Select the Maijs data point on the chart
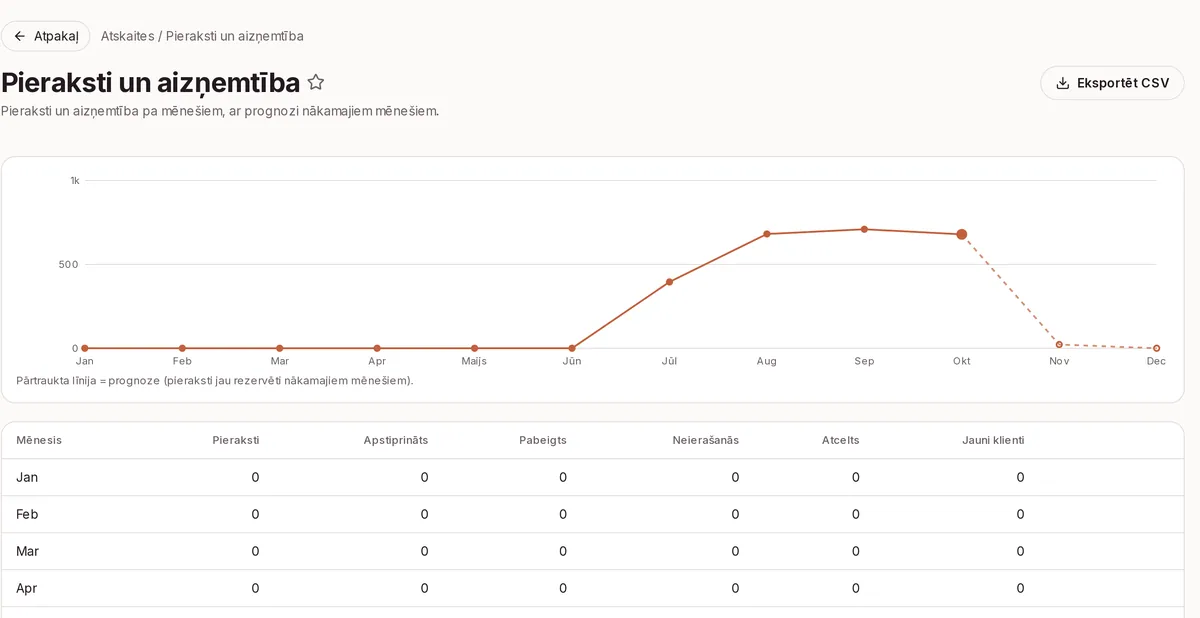1200x618 pixels. coord(474,348)
